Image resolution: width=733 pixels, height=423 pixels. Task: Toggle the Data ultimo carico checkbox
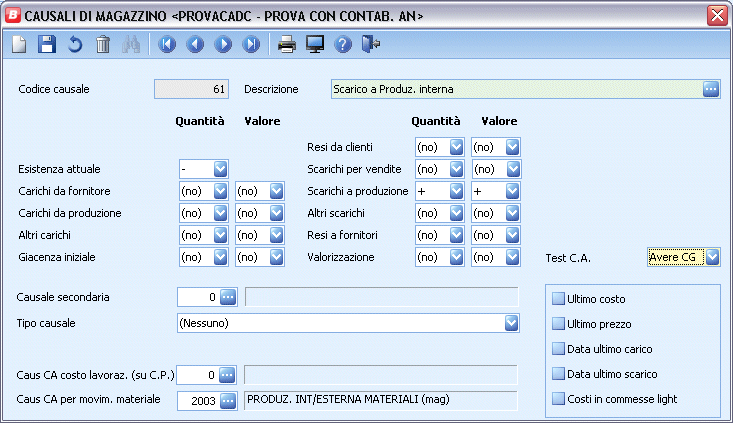pos(558,349)
